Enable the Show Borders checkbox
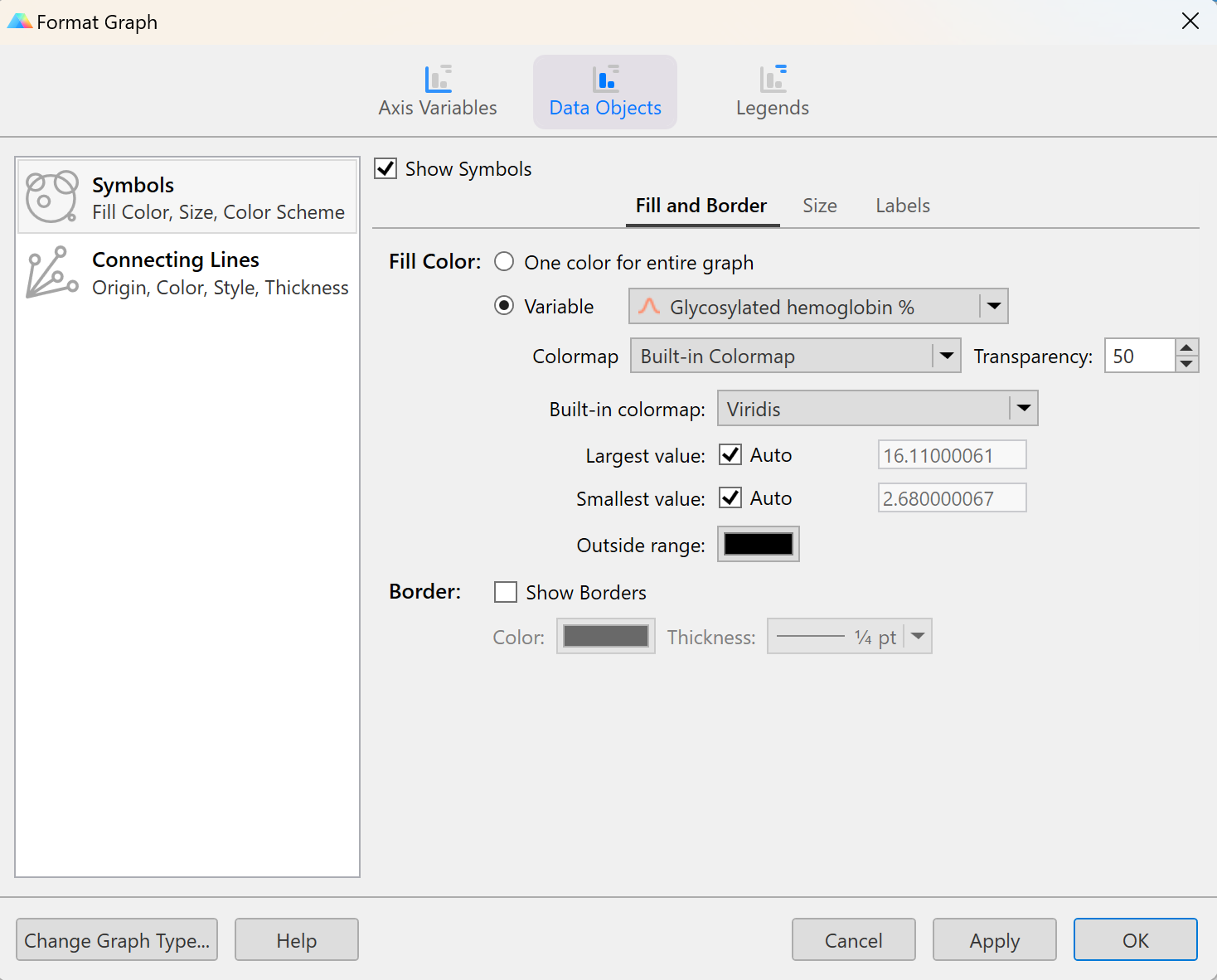The width and height of the screenshot is (1217, 980). tap(505, 592)
